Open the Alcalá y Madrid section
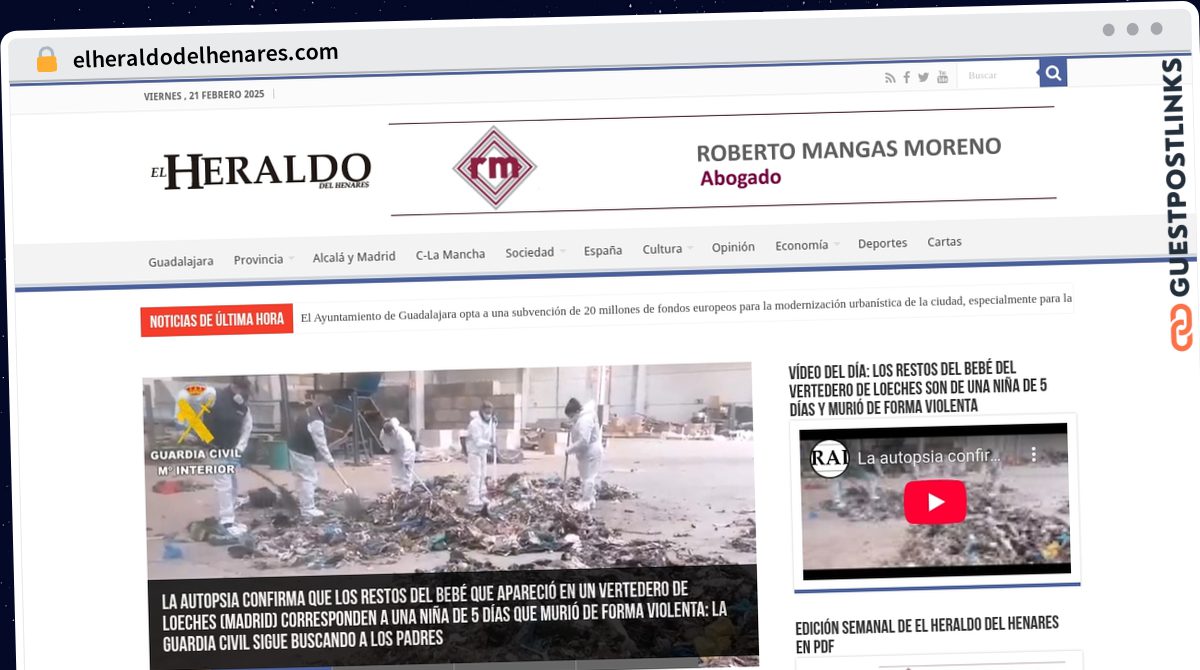1200x670 pixels. (354, 257)
